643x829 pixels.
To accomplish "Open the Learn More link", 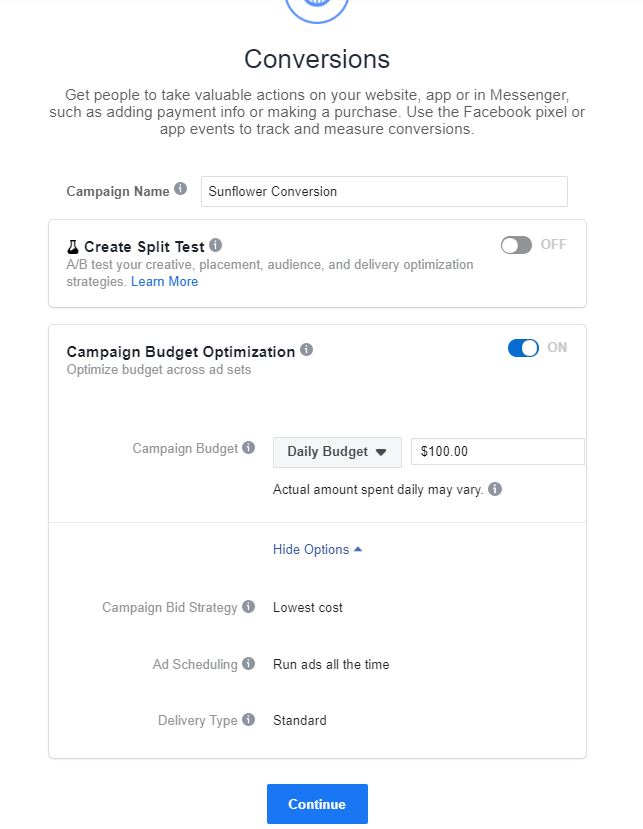I will click(164, 282).
